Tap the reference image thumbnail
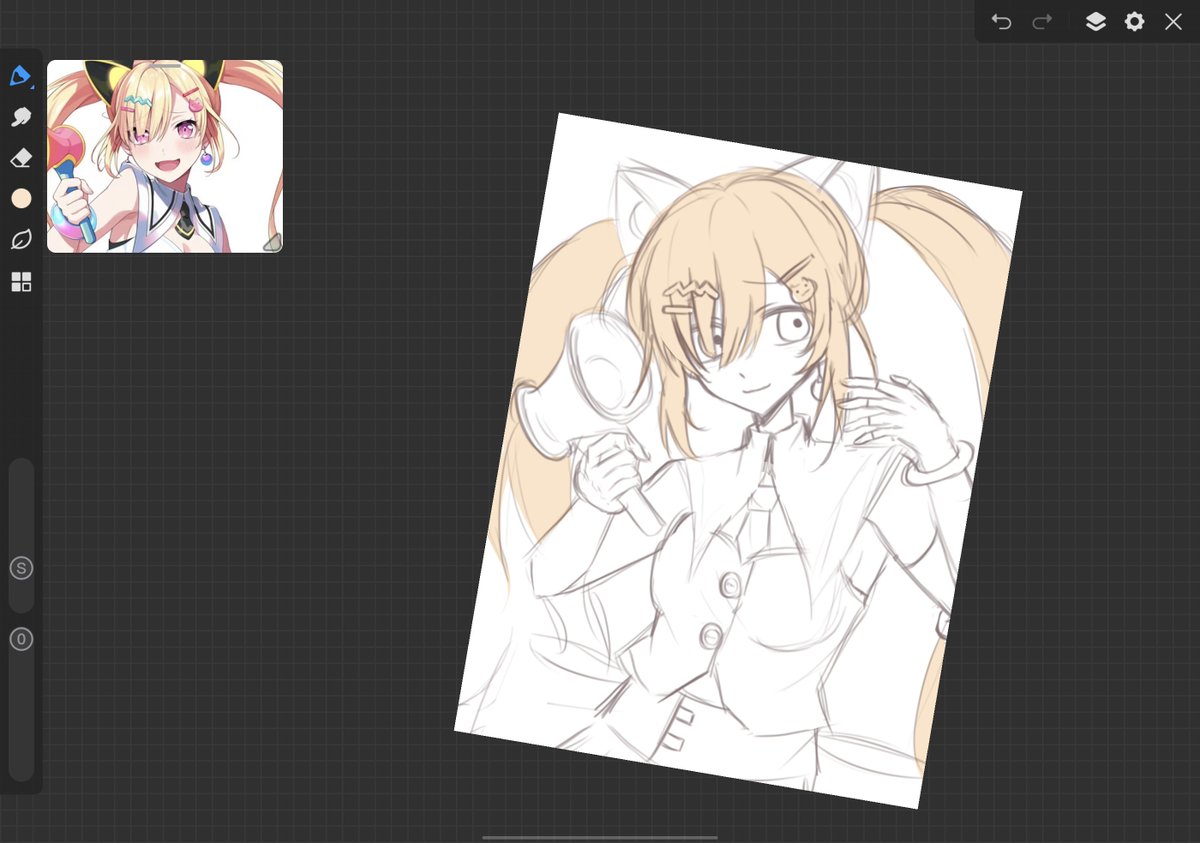This screenshot has width=1200, height=843. (165, 156)
